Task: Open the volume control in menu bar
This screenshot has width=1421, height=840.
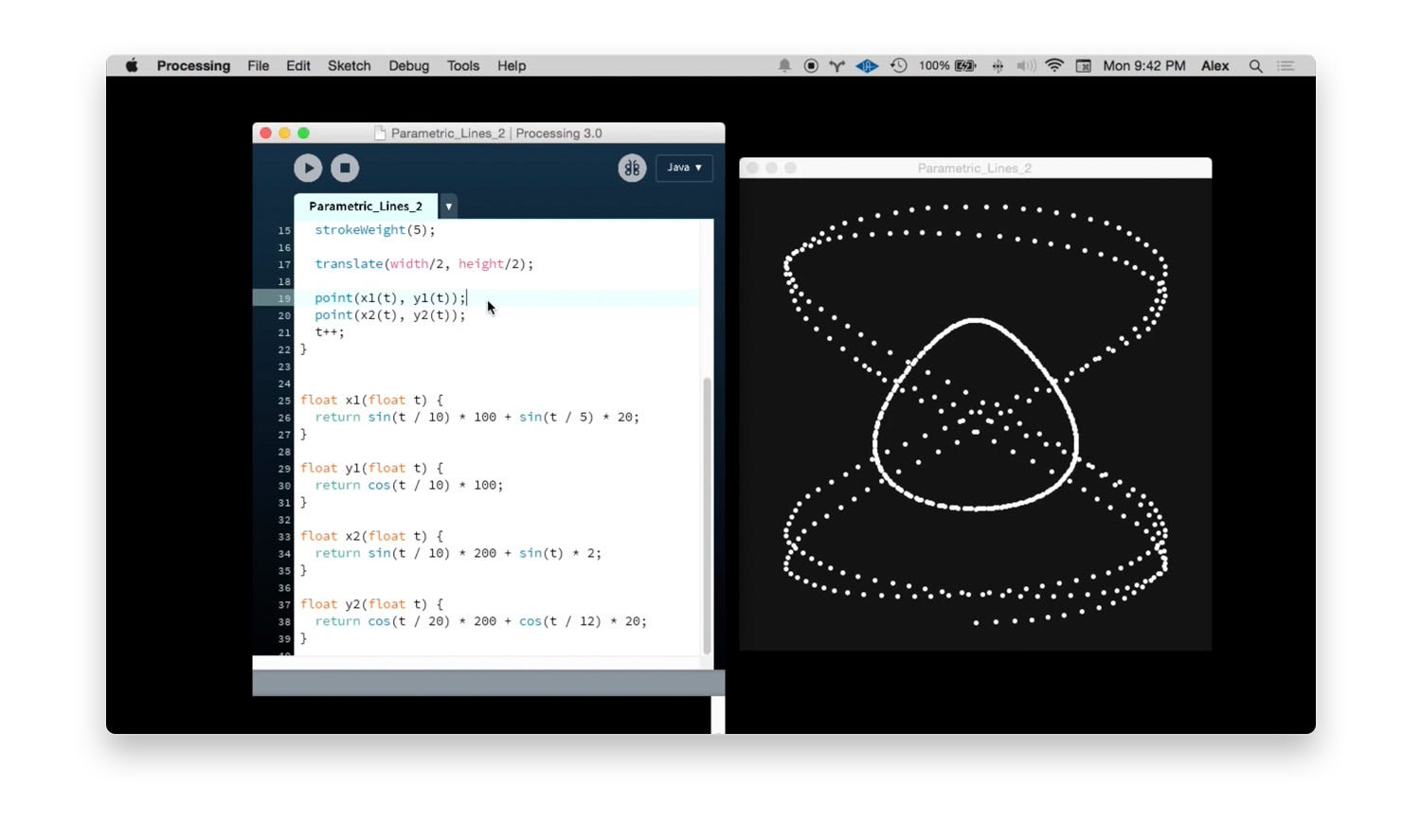Action: pos(1025,65)
